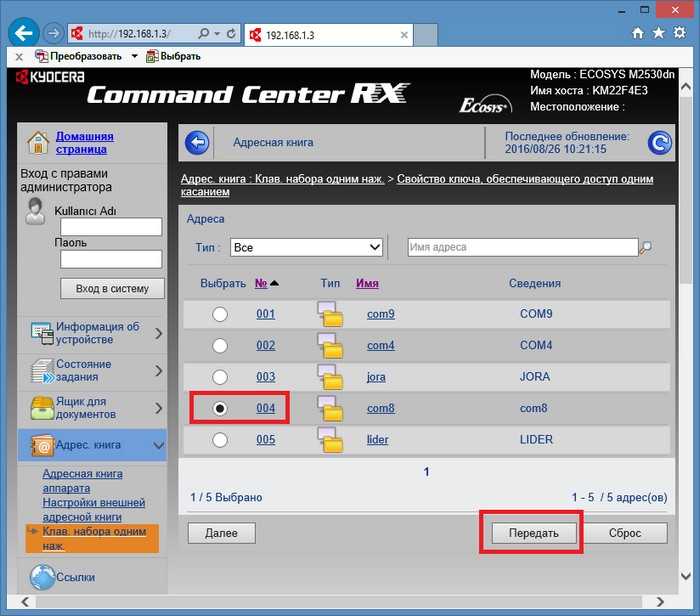Click the horizontal scrollbar right arrow
Viewport: 700px width, 616px height.
click(660, 602)
